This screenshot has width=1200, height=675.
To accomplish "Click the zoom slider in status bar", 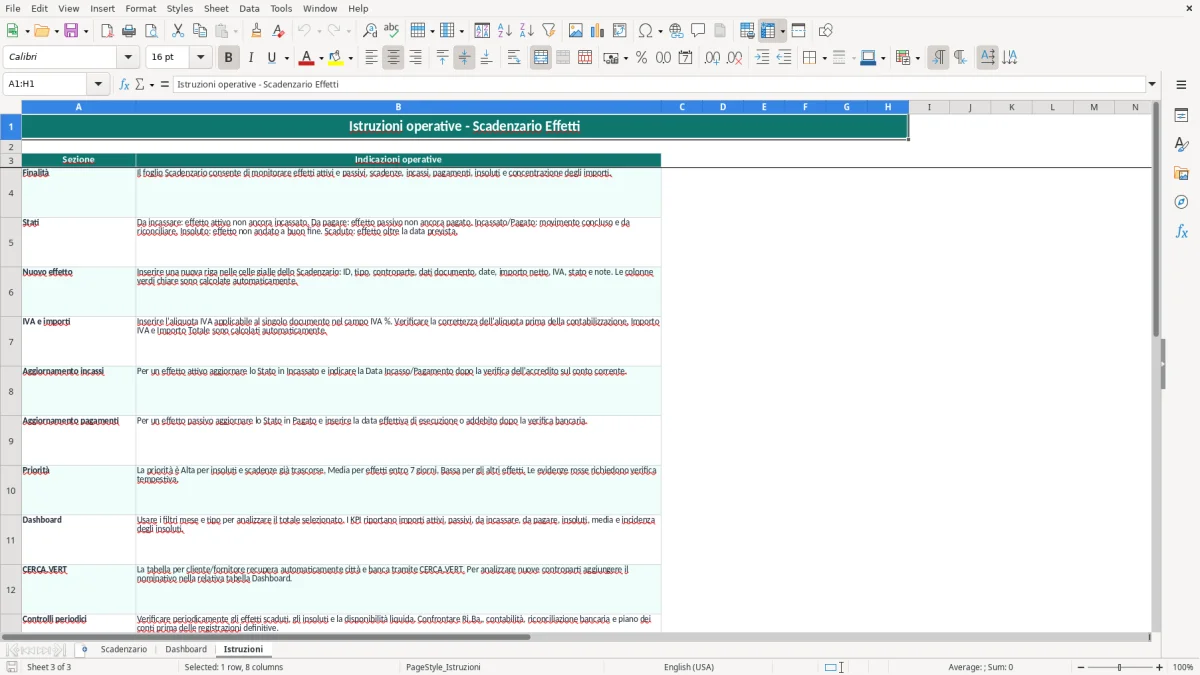I will pyautogui.click(x=1120, y=667).
